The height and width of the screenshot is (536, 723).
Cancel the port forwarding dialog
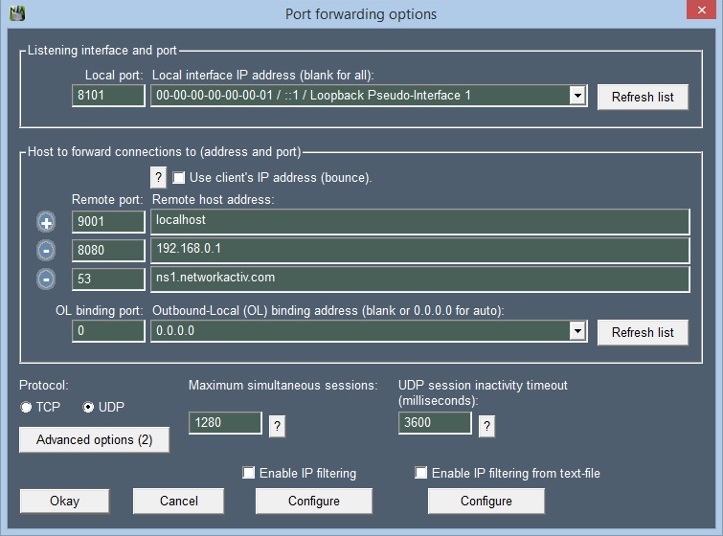pos(178,501)
